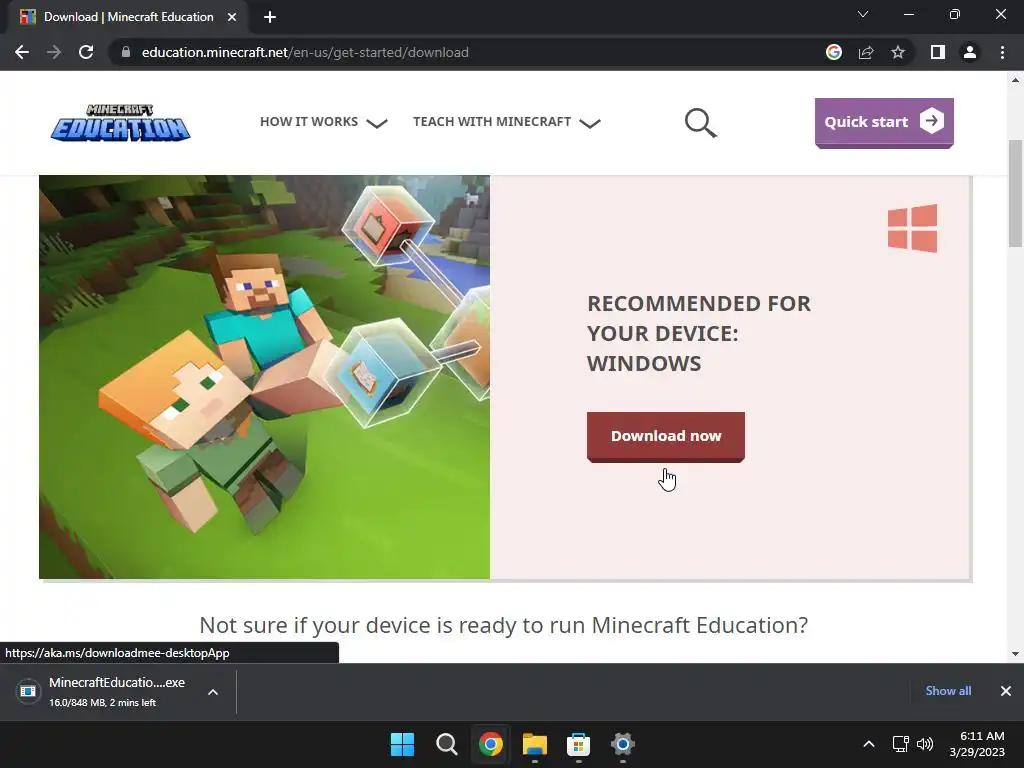The height and width of the screenshot is (768, 1024).
Task: Open the browser side panel icon
Action: click(938, 52)
